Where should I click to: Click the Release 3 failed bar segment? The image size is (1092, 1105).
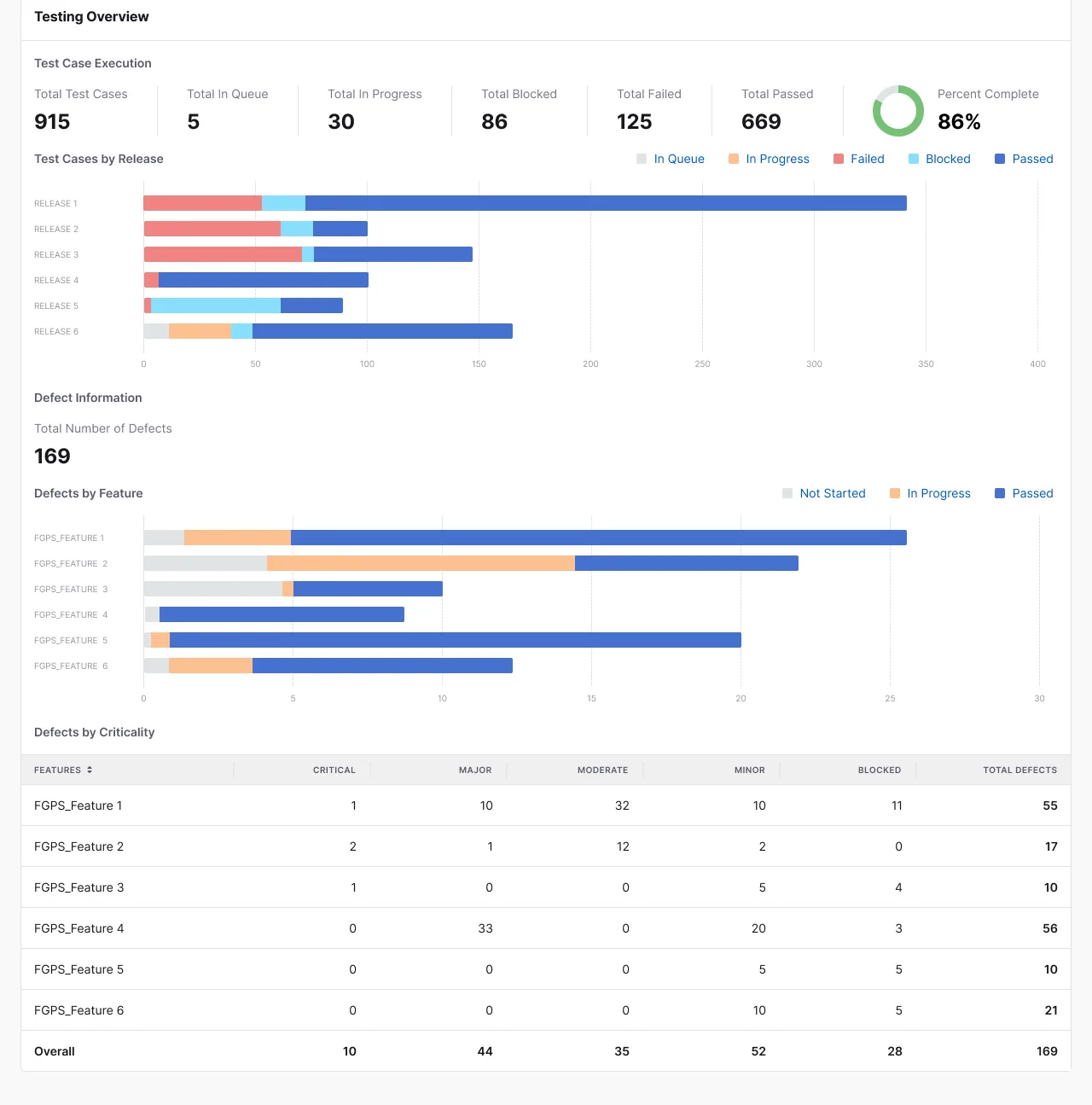pos(223,254)
